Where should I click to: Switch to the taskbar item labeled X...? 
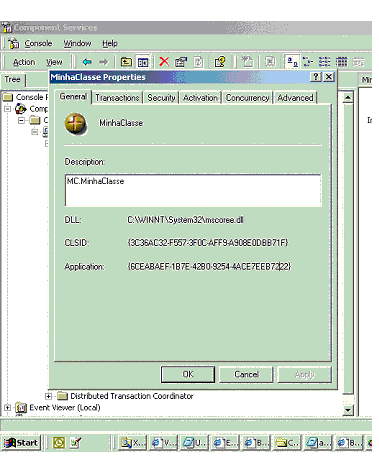tap(132, 443)
